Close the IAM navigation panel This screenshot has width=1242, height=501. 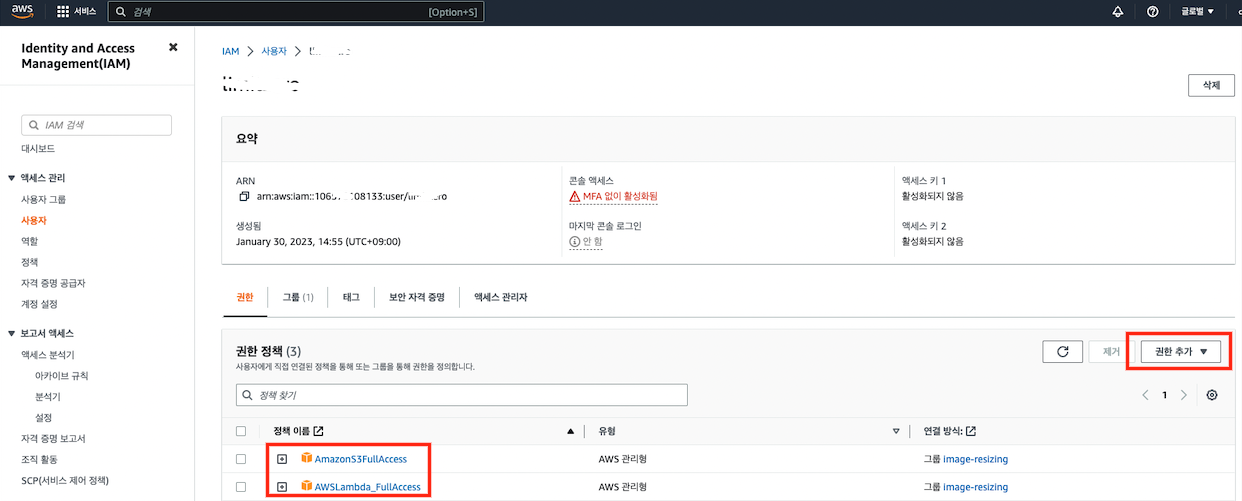coord(173,47)
